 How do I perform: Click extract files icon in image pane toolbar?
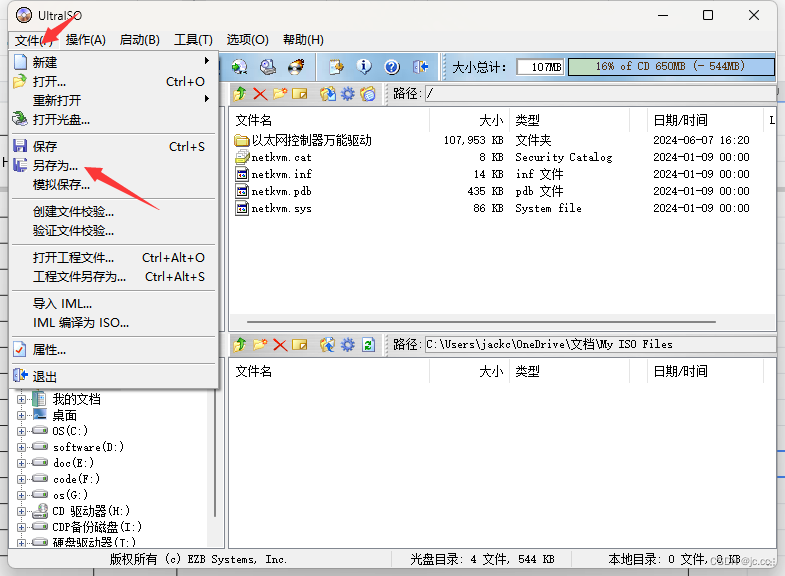(328, 94)
